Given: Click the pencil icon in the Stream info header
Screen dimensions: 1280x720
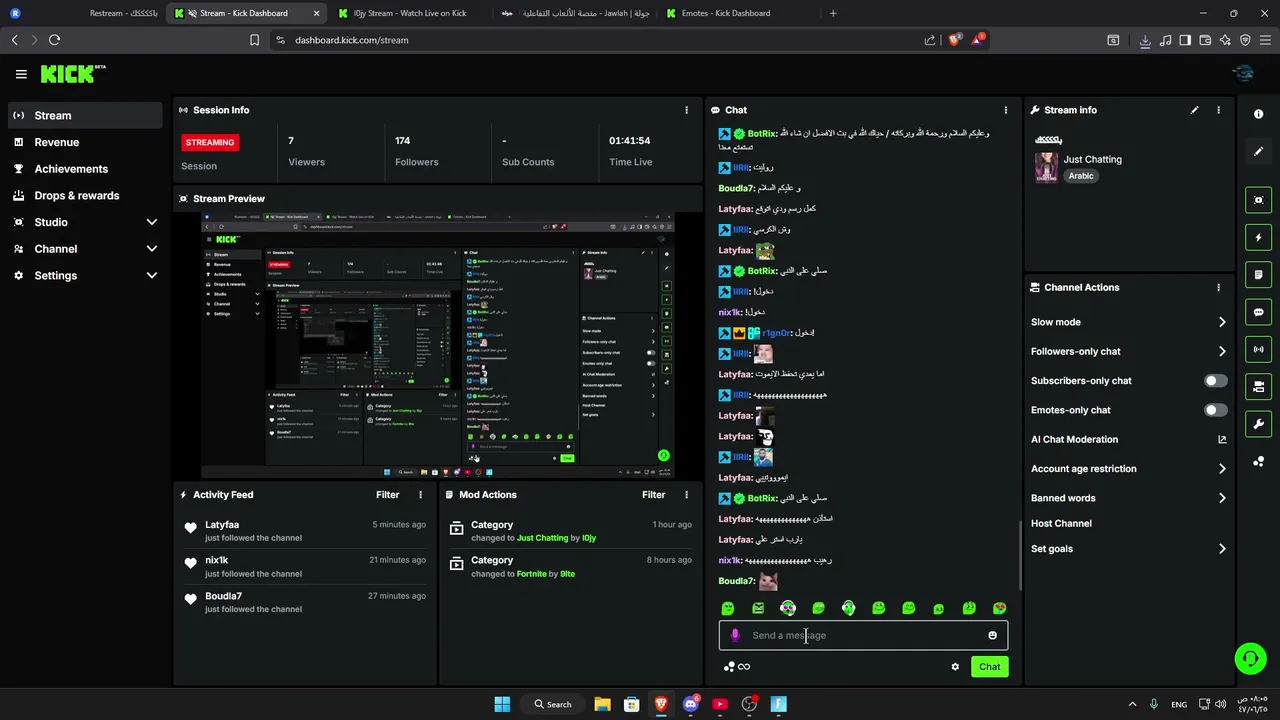Looking at the screenshot, I should tap(1194, 110).
